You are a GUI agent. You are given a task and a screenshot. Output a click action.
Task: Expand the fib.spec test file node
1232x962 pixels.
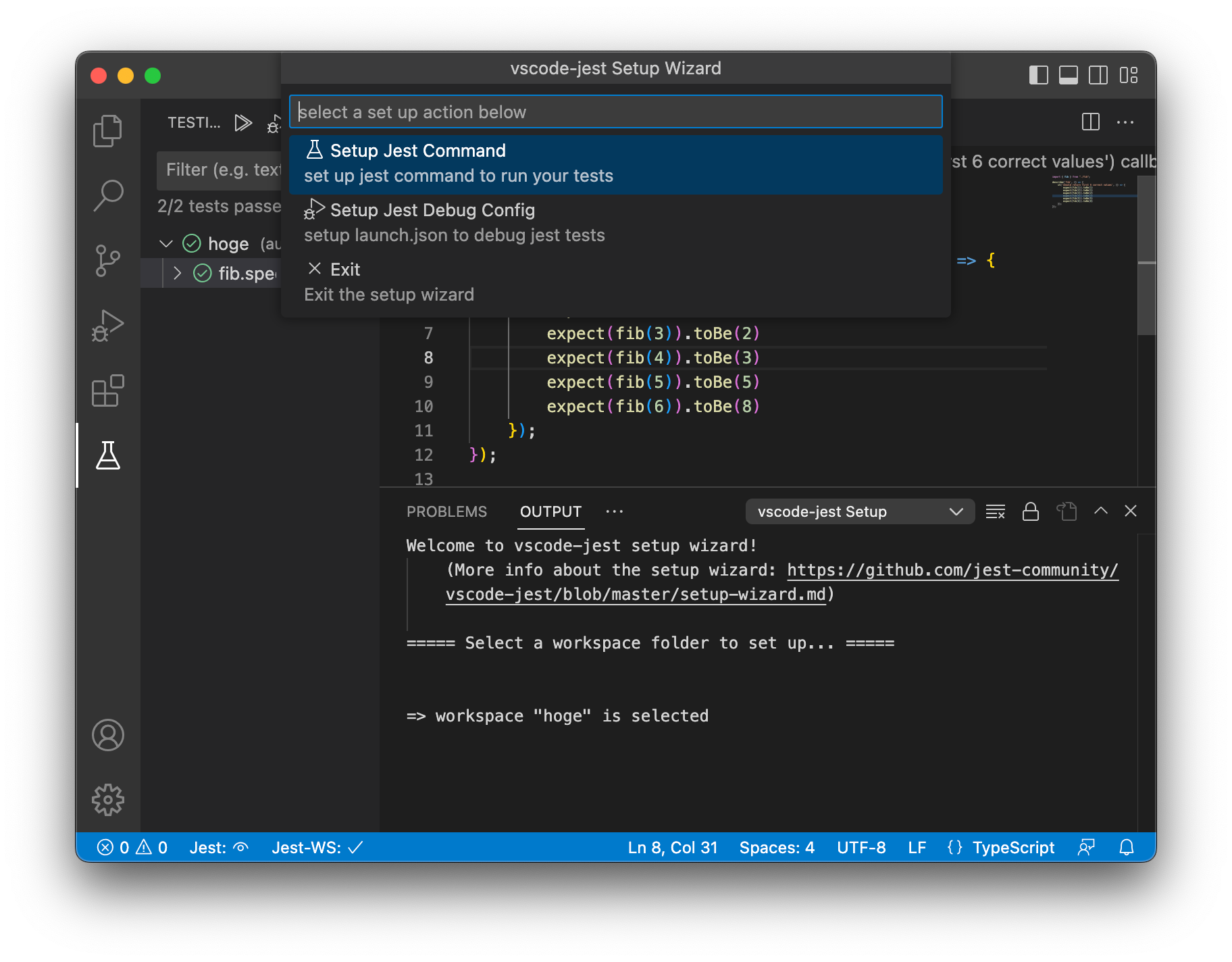[177, 273]
